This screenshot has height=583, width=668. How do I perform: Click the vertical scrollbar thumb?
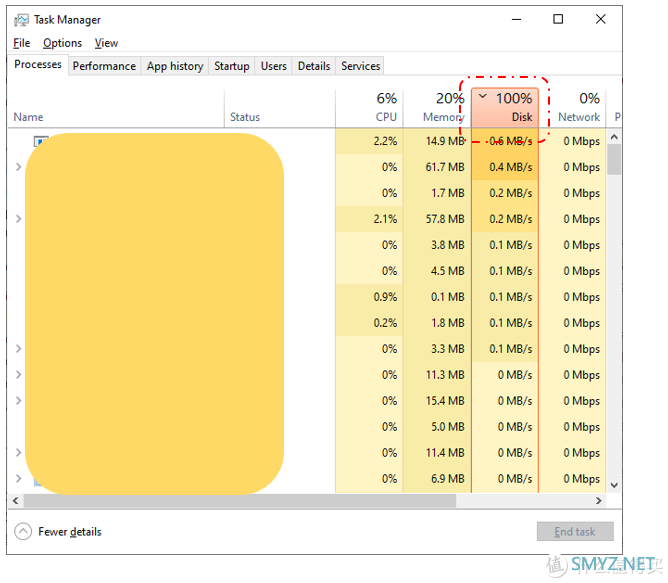614,160
